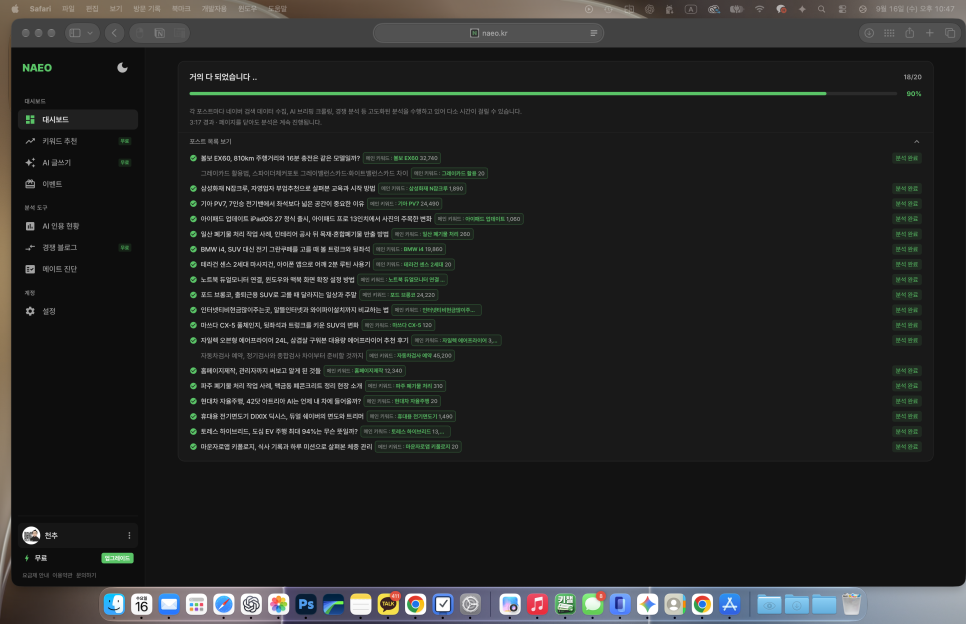Open Photoshop from the Dock

[306, 604]
